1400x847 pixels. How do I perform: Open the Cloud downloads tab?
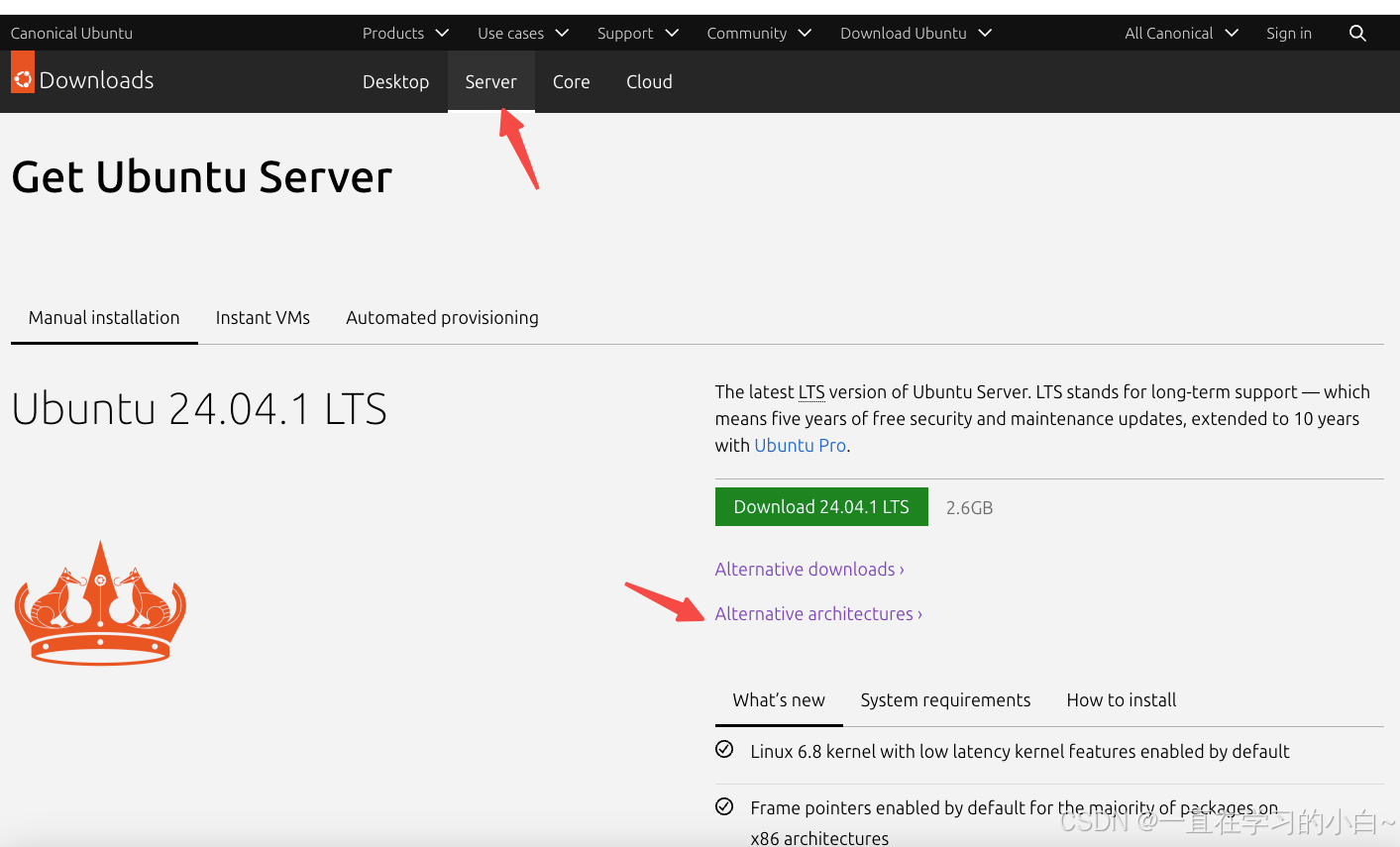pos(649,81)
